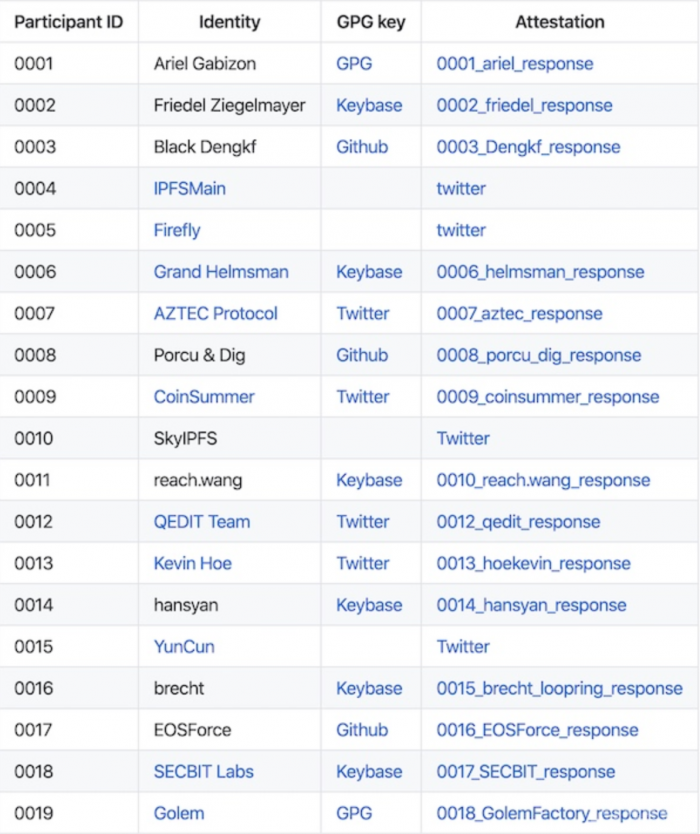The width and height of the screenshot is (700, 834).
Task: Open Kevin Hoe's Twitter key link
Action: click(362, 563)
